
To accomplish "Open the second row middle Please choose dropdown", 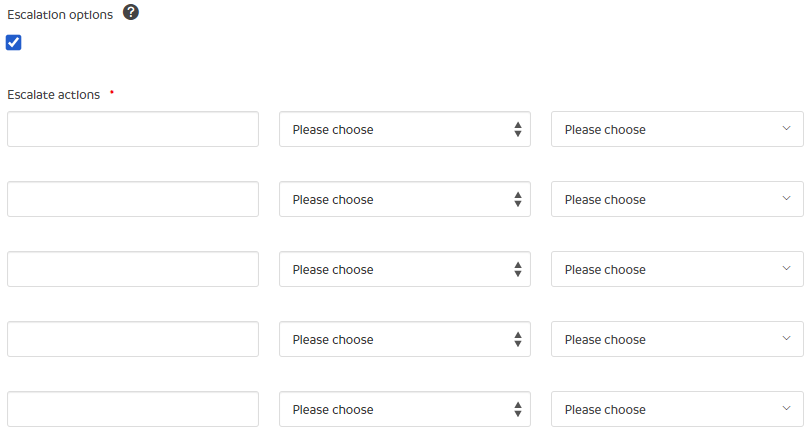I will [404, 199].
